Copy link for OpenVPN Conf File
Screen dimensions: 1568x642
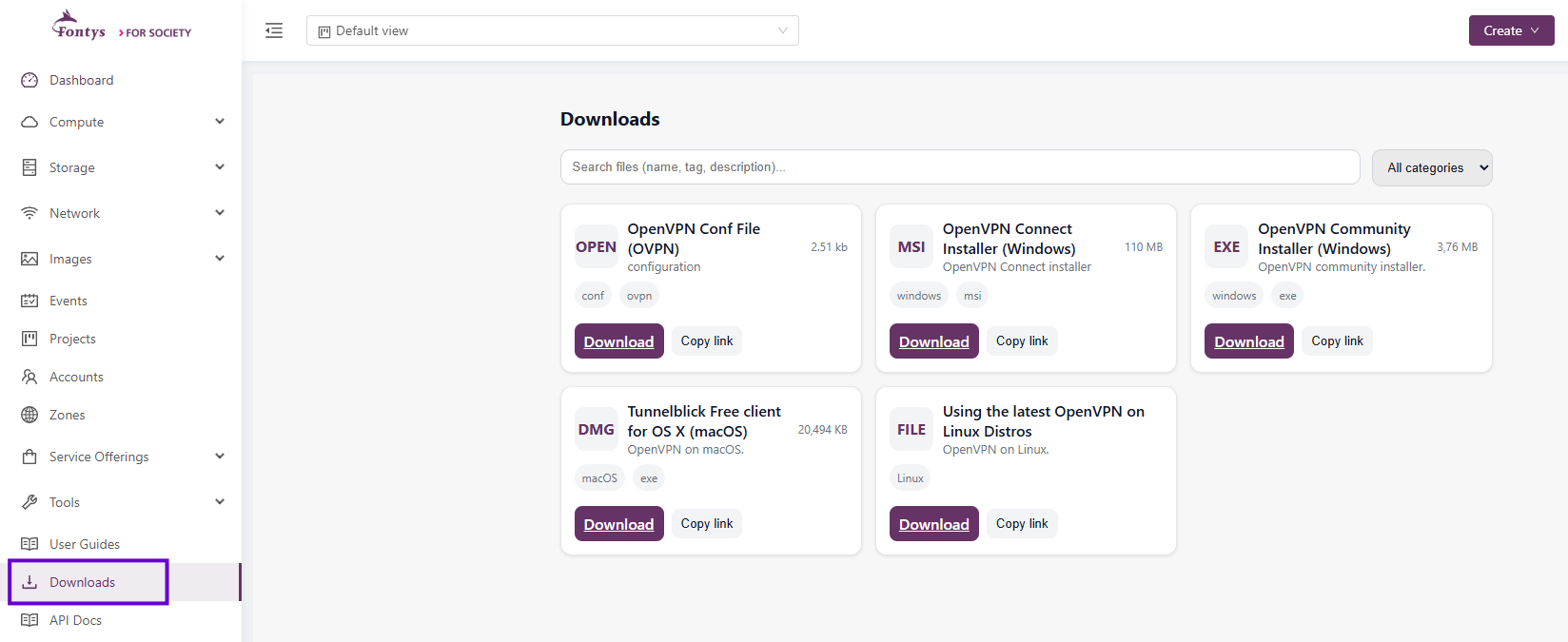click(707, 340)
